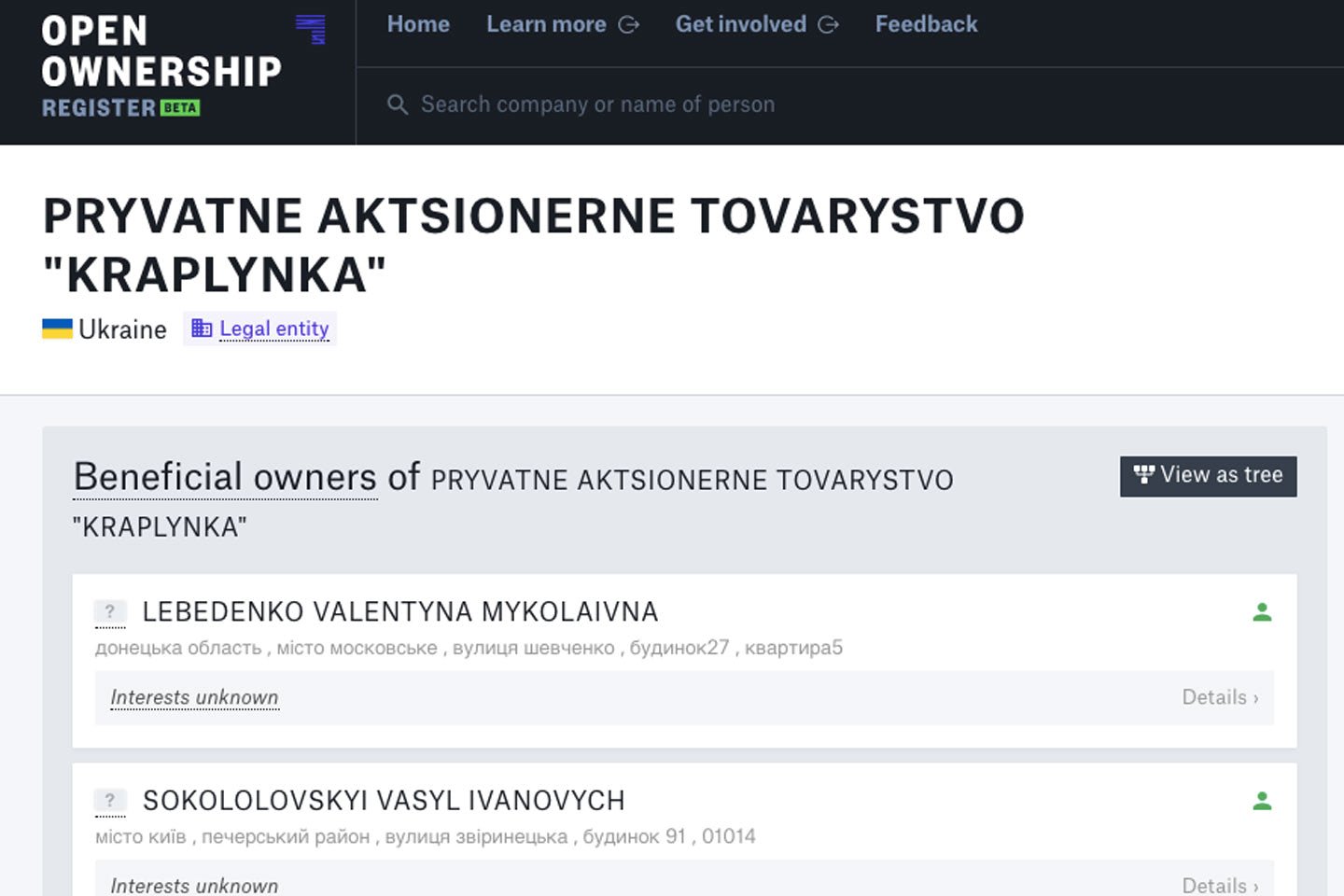Click the PRYVATNE AKTSIONERNE TOVARYSTVO page title
Image resolution: width=1344 pixels, height=896 pixels.
534,245
